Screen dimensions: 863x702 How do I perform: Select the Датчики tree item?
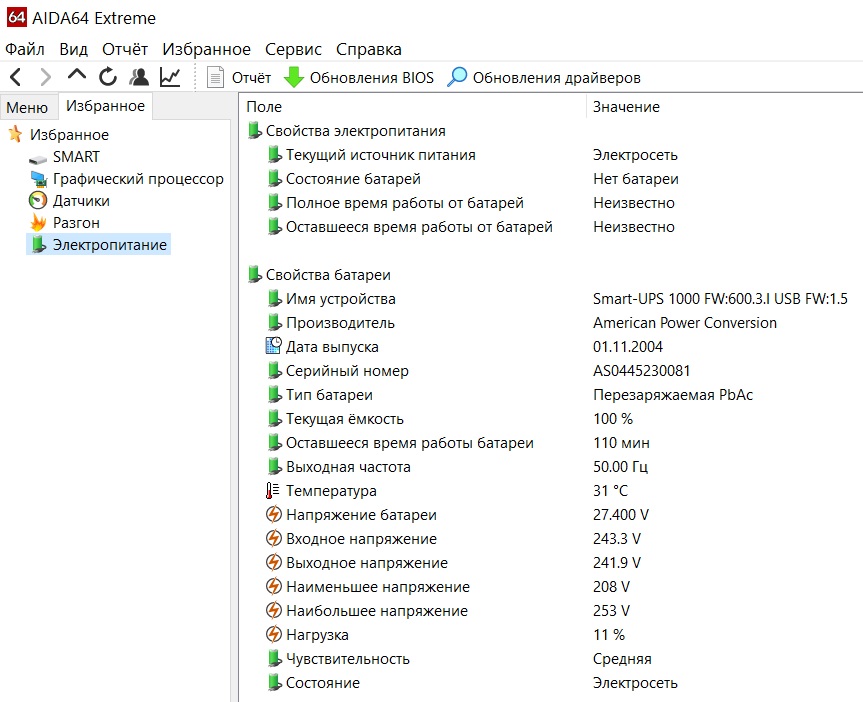click(x=81, y=201)
